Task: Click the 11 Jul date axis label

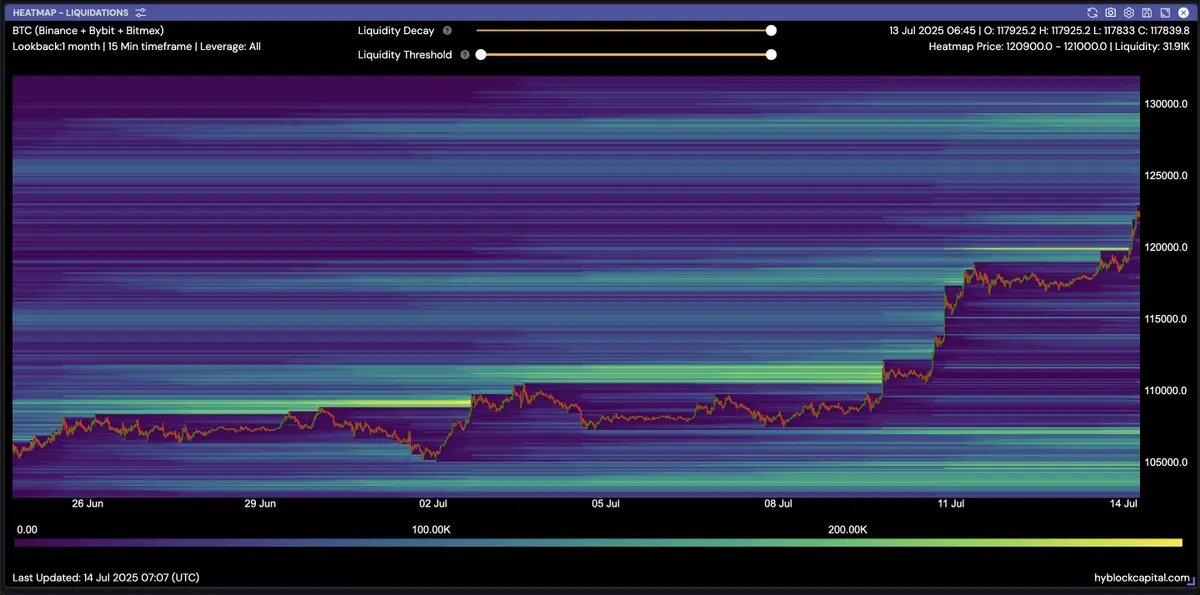Action: (x=952, y=504)
